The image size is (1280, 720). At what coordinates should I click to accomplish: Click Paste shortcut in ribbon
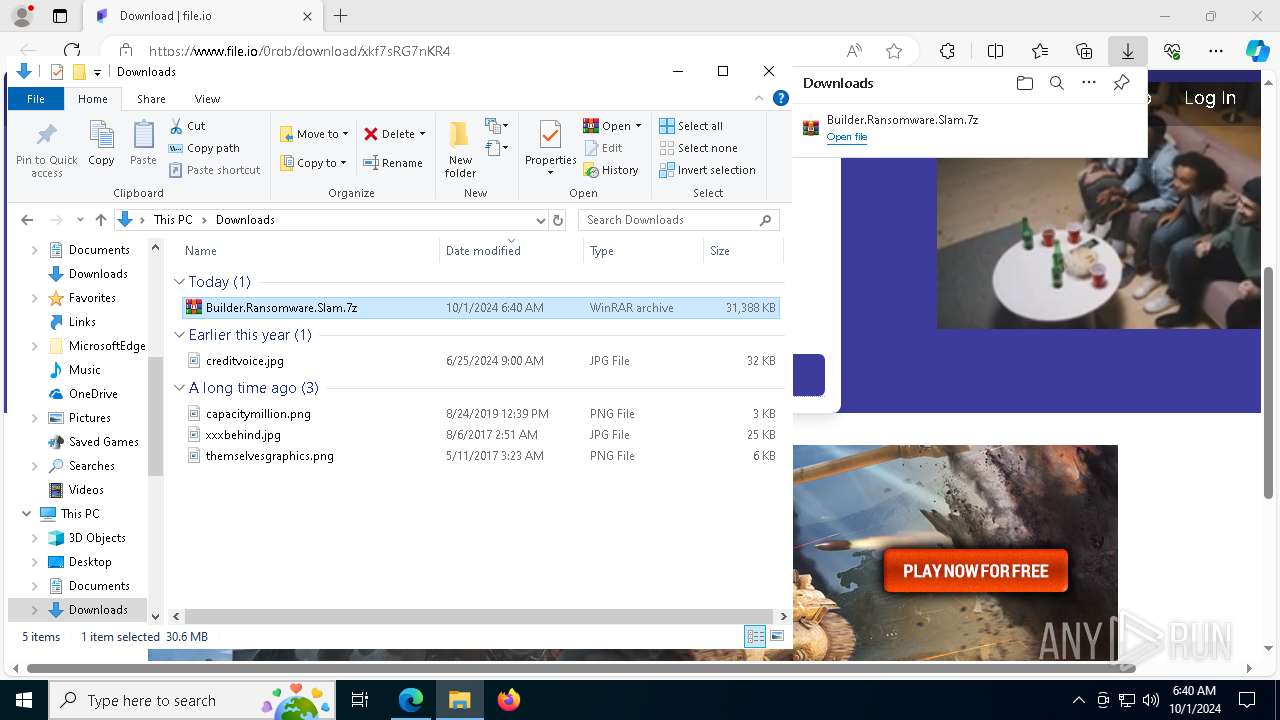tap(214, 170)
